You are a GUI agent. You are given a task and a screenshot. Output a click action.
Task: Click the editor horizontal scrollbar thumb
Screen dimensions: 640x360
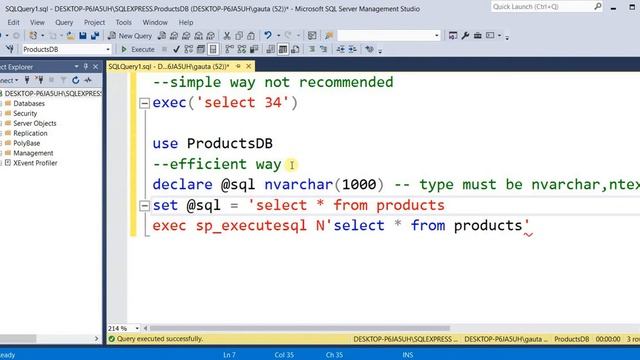click(x=299, y=328)
